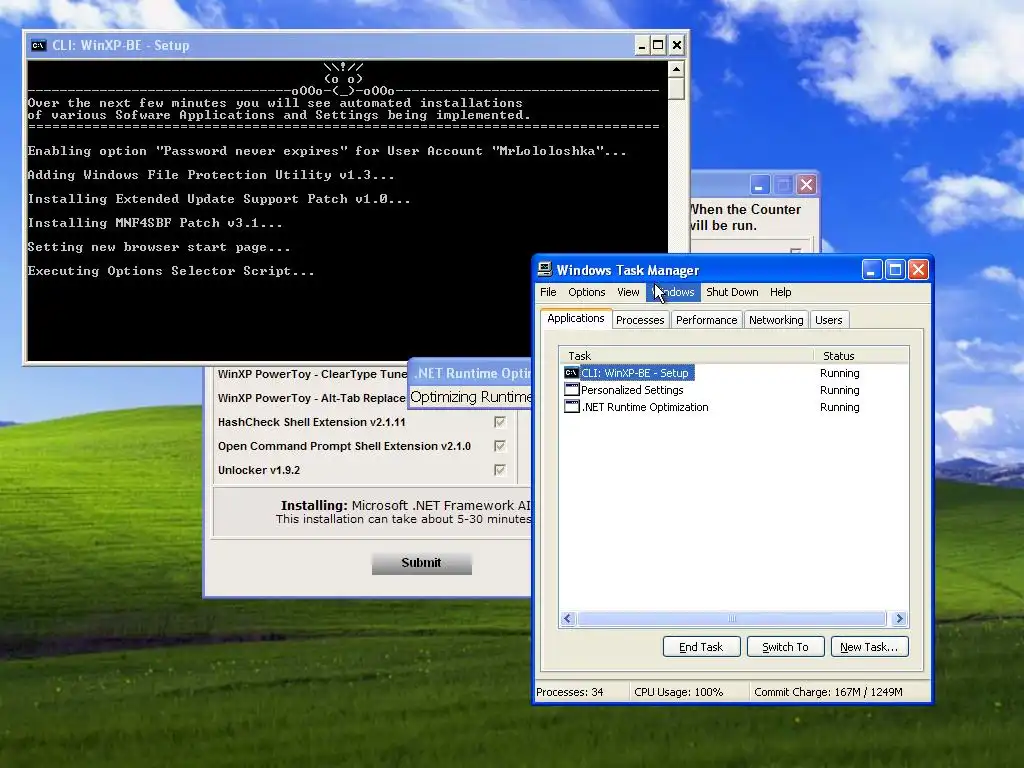Viewport: 1024px width, 768px height.
Task: Open the View menu in Task Manager
Action: [x=628, y=292]
